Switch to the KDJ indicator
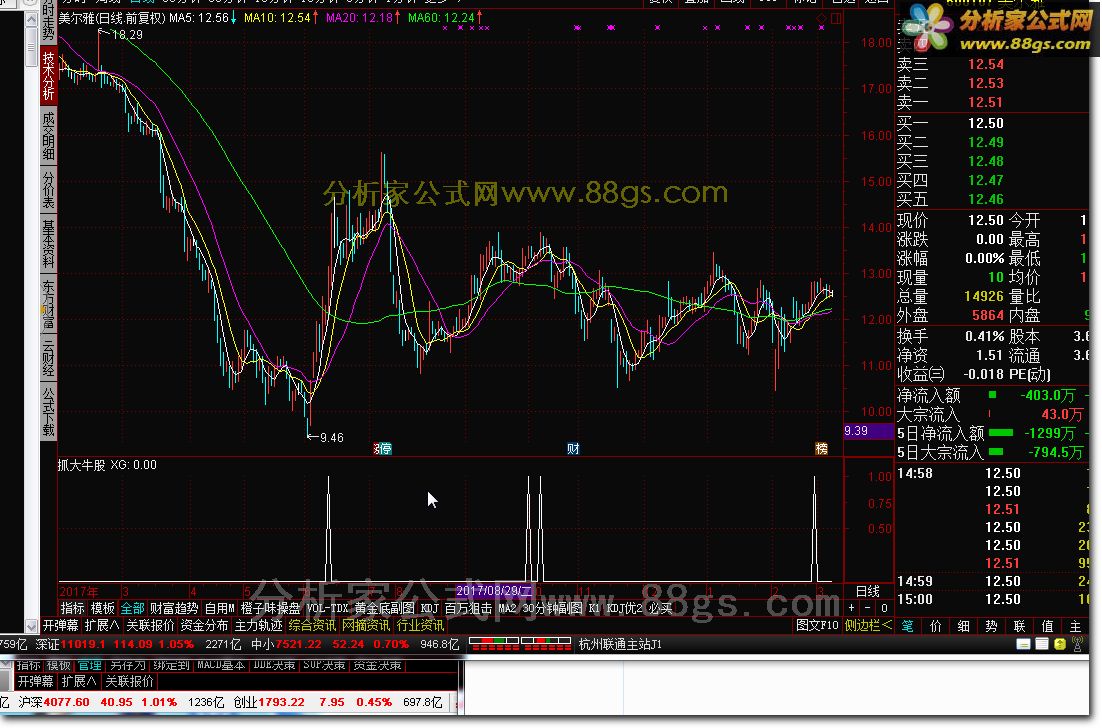The image size is (1102, 728). 429,609
